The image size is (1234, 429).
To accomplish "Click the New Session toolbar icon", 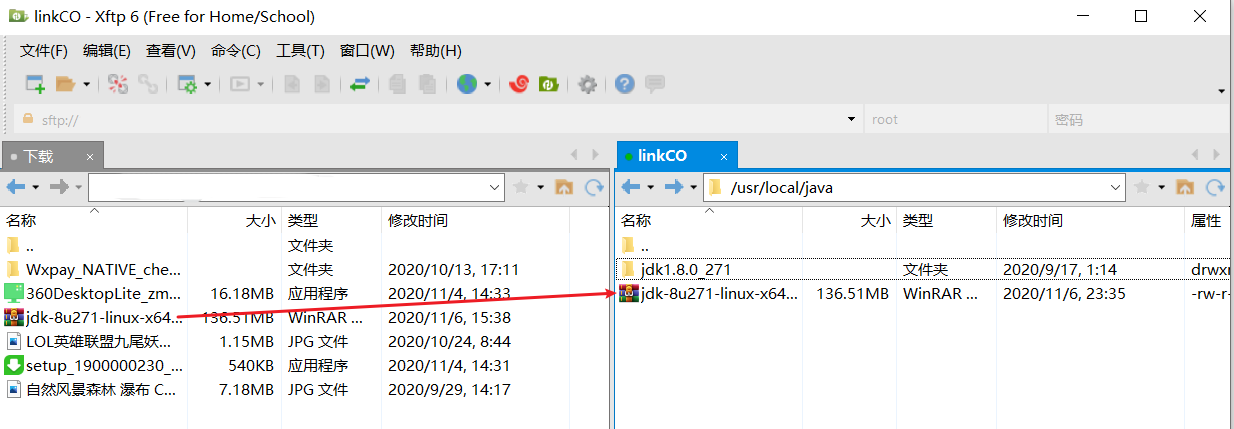I will tap(35, 84).
